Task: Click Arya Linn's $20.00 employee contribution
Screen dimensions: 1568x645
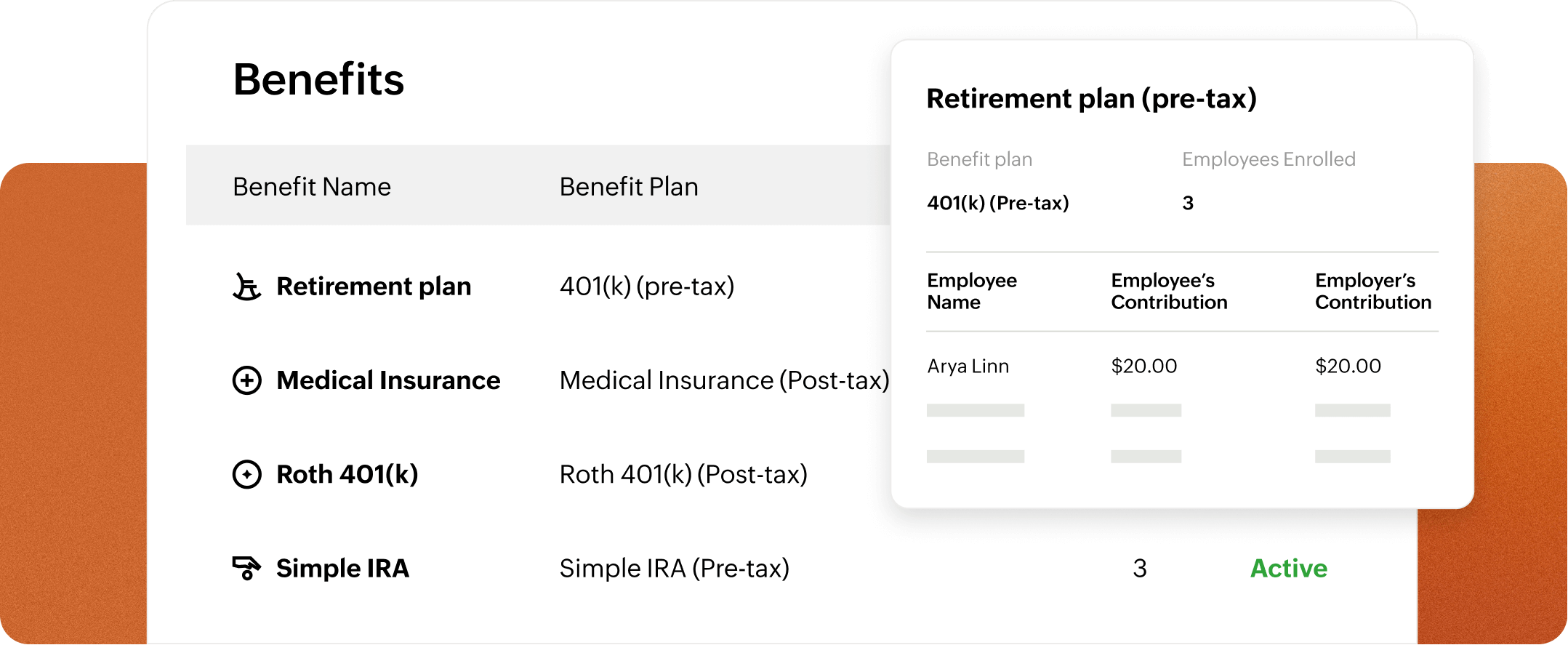Action: [1143, 366]
